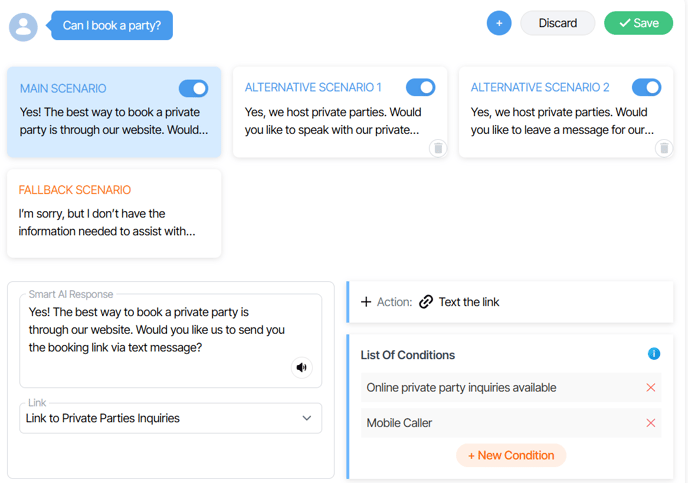
Task: Turn off Alternative Scenario 2 switch
Action: point(646,87)
